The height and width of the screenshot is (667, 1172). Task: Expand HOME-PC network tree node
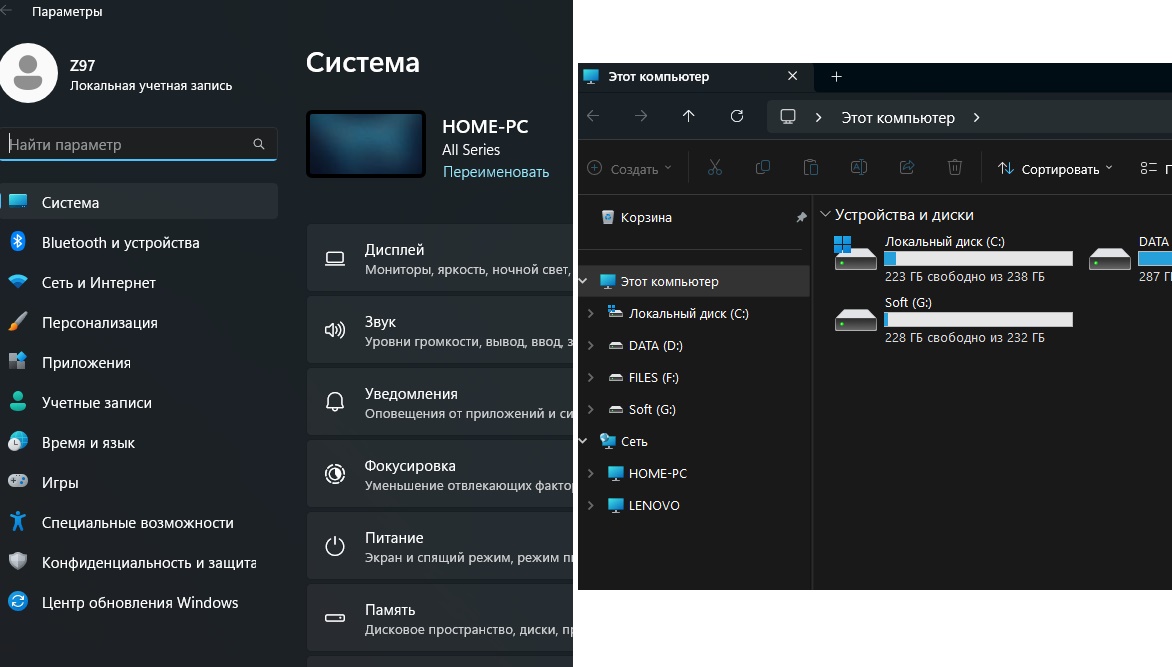(x=590, y=473)
